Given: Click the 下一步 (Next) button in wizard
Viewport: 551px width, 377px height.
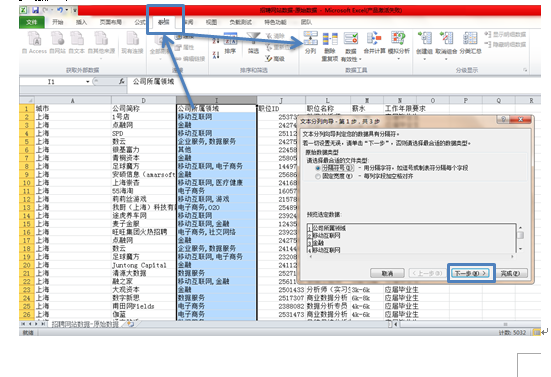Looking at the screenshot, I should point(471,273).
